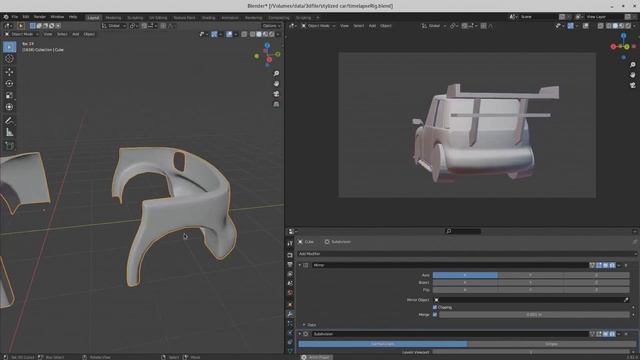Open Select menu in left viewport header
The width and height of the screenshot is (640, 360).
click(x=62, y=34)
